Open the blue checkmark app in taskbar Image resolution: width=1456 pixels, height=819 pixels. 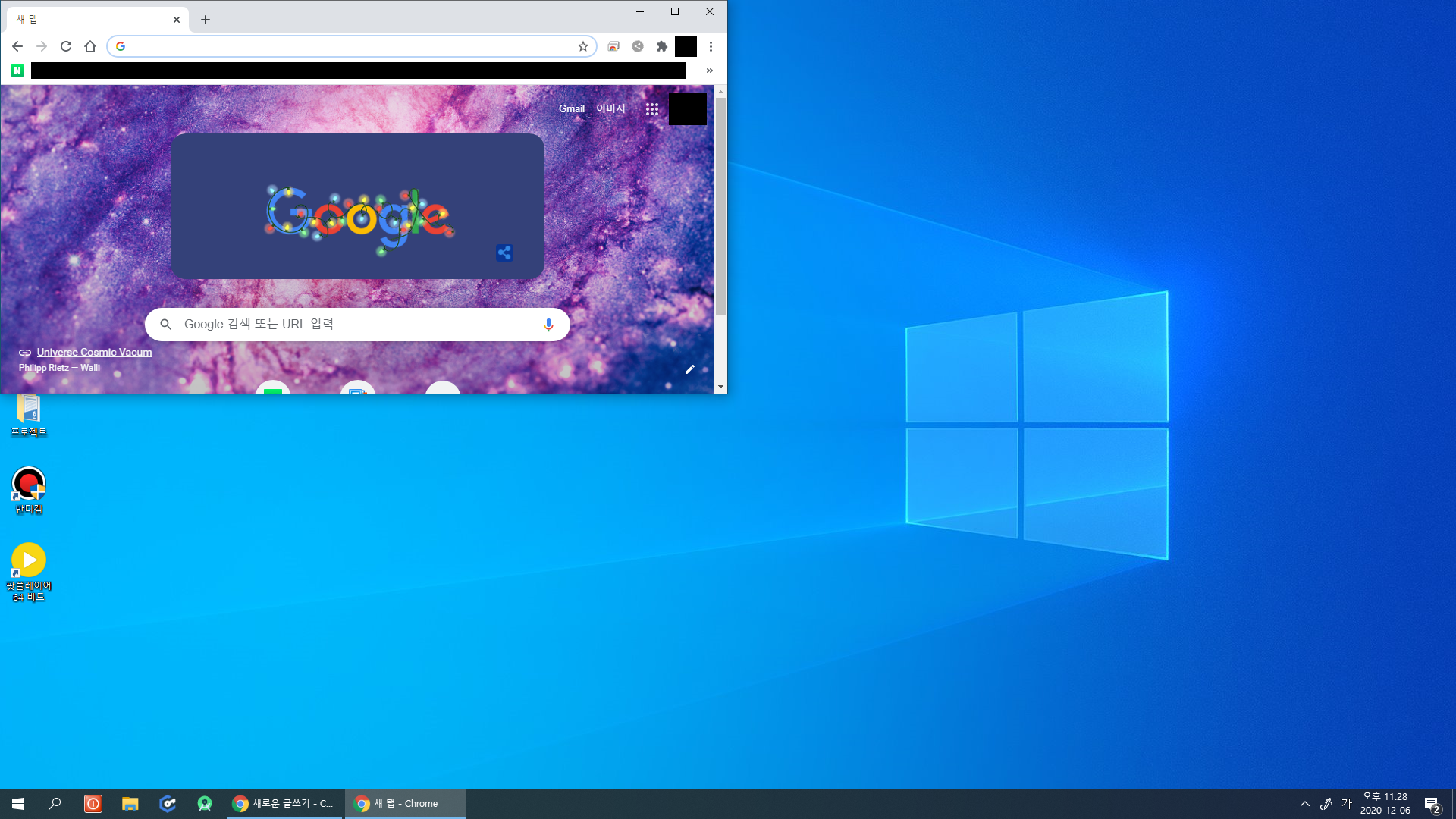click(x=168, y=804)
